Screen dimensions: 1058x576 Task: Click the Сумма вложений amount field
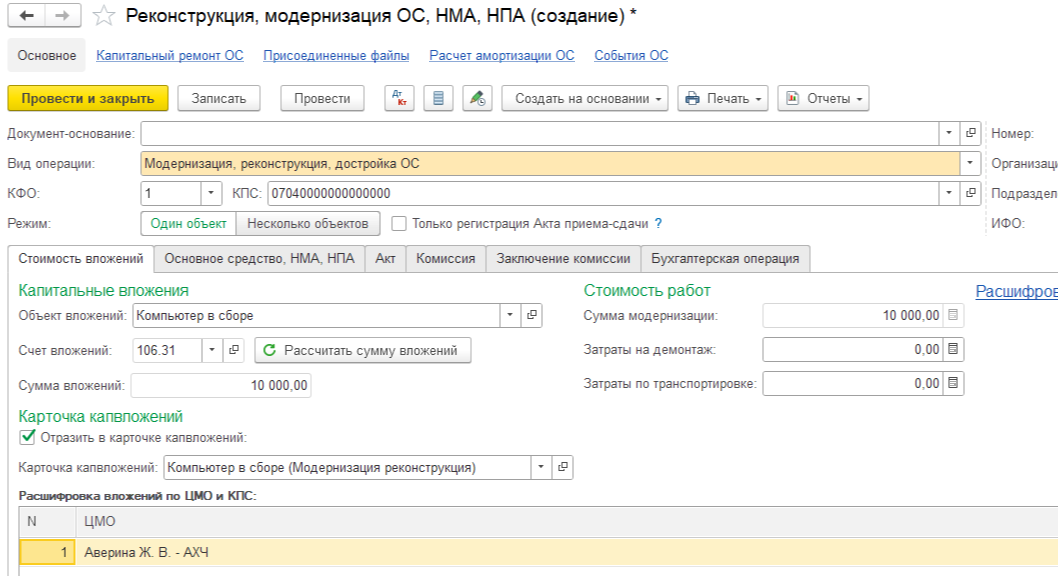[221, 385]
